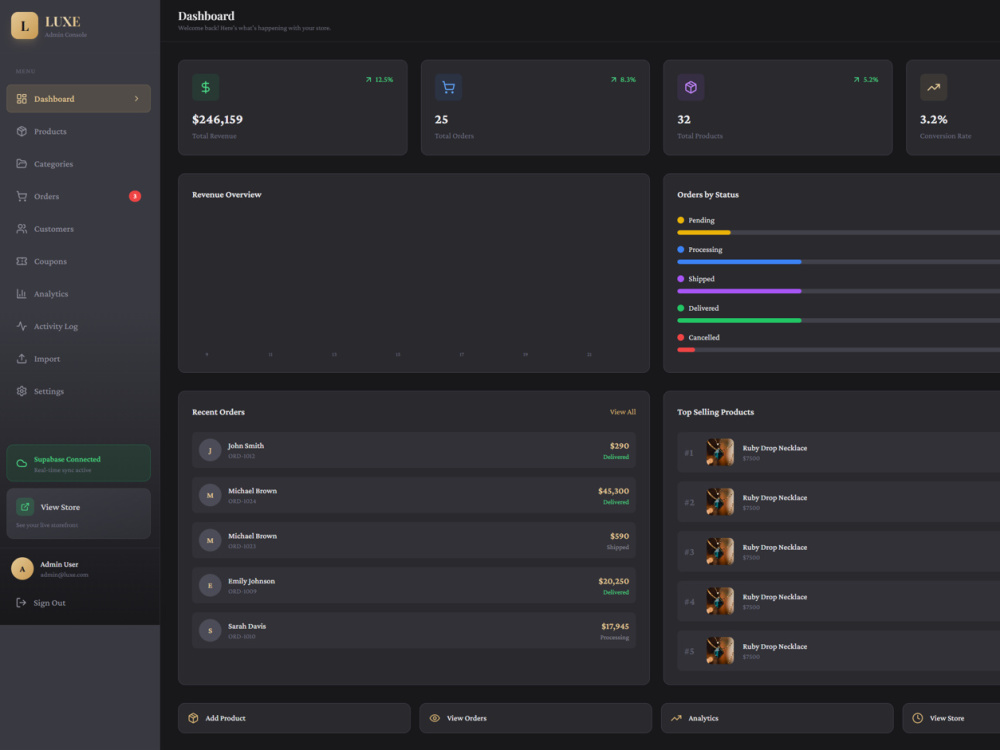Viewport: 1000px width, 750px height.
Task: Open the Import page
Action: (78, 359)
